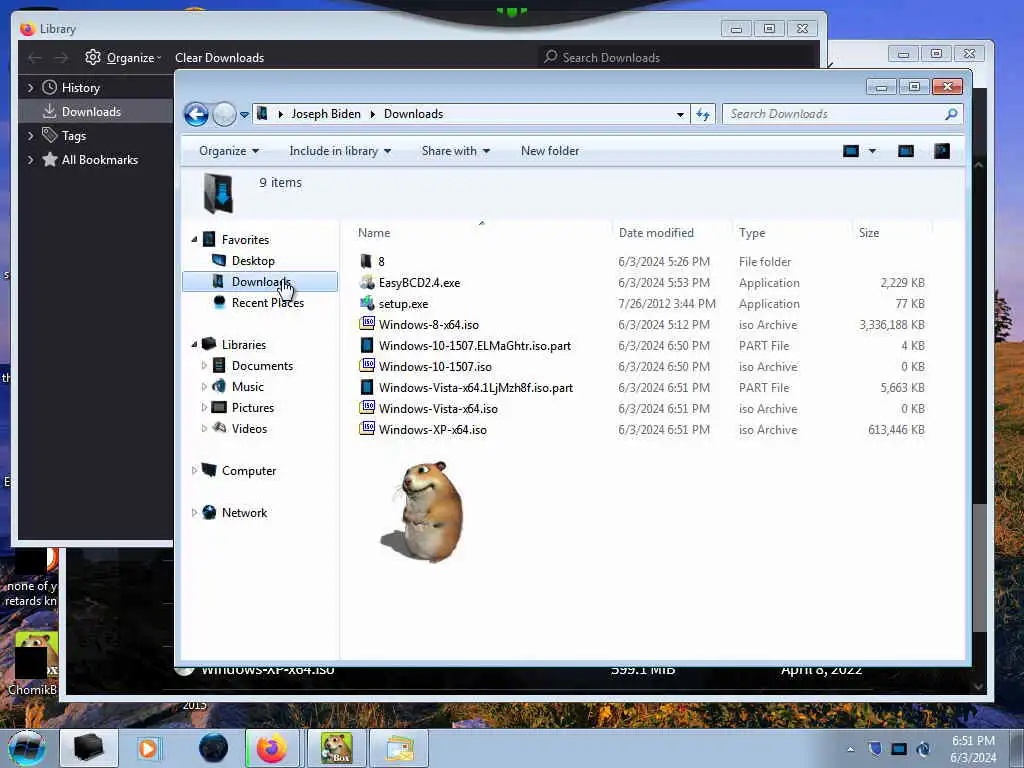Viewport: 1024px width, 768px height.
Task: Select Downloads in Explorer Favorites
Action: point(260,281)
